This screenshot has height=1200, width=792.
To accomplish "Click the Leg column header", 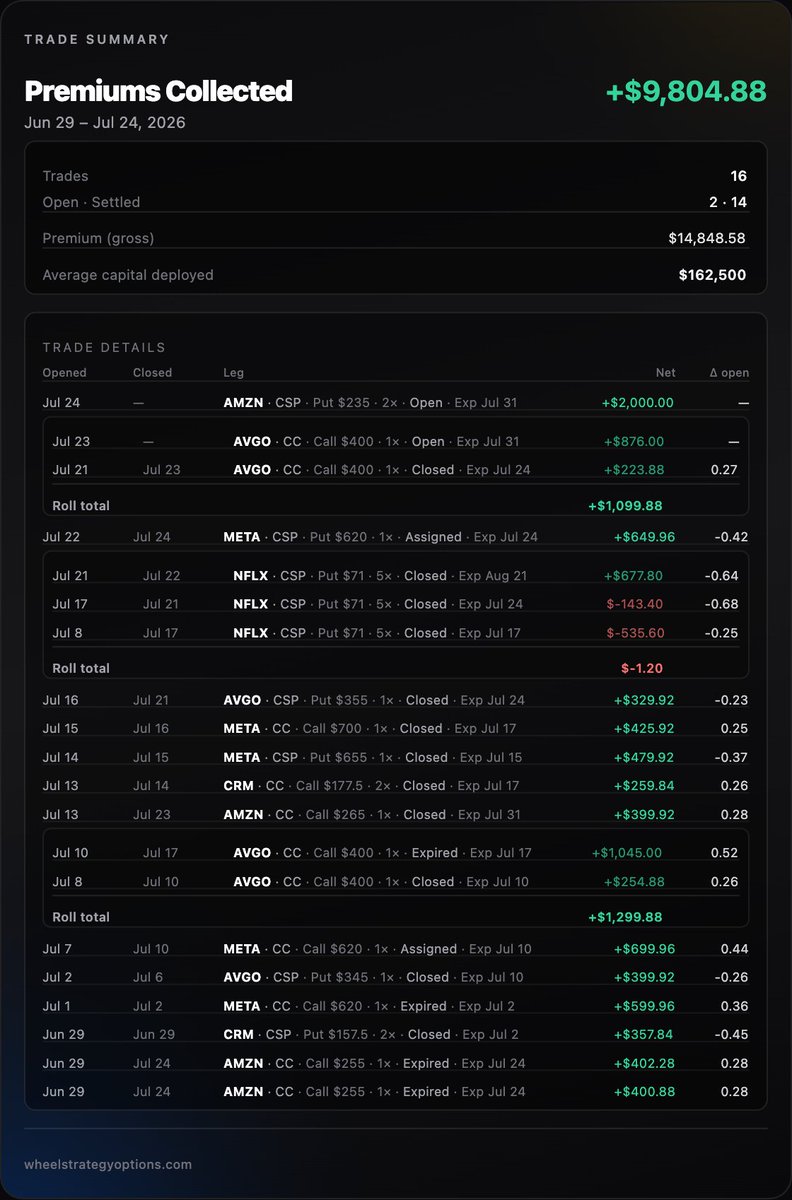I will coord(233,373).
